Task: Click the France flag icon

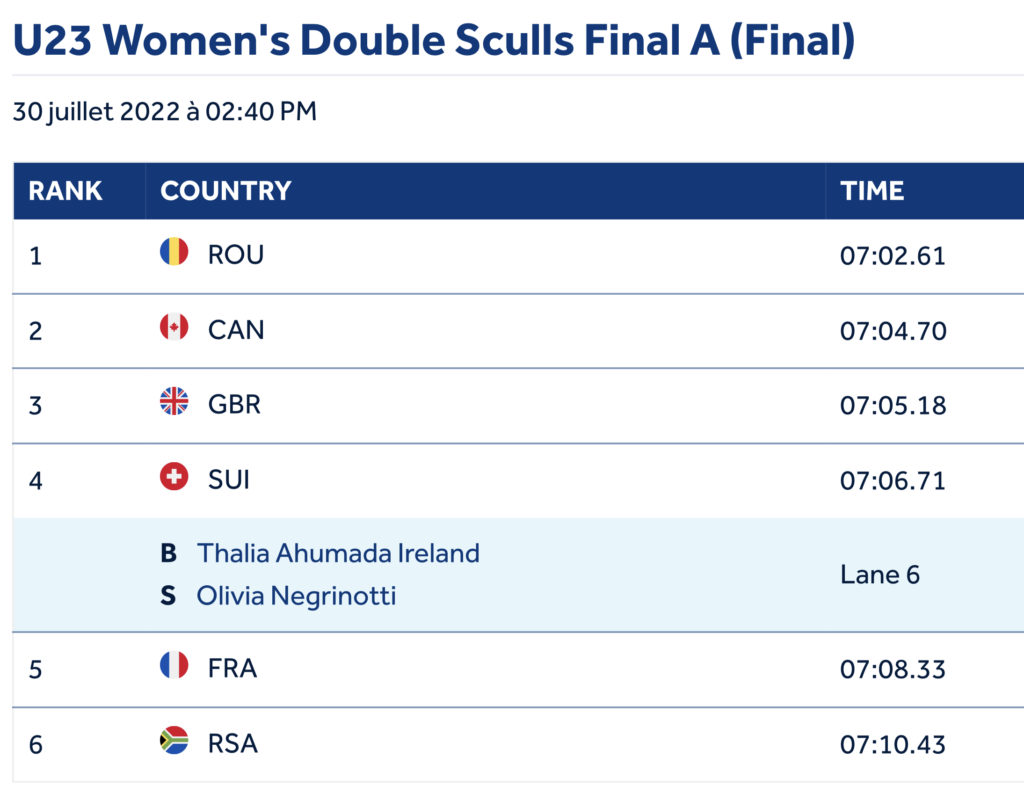Action: (174, 666)
